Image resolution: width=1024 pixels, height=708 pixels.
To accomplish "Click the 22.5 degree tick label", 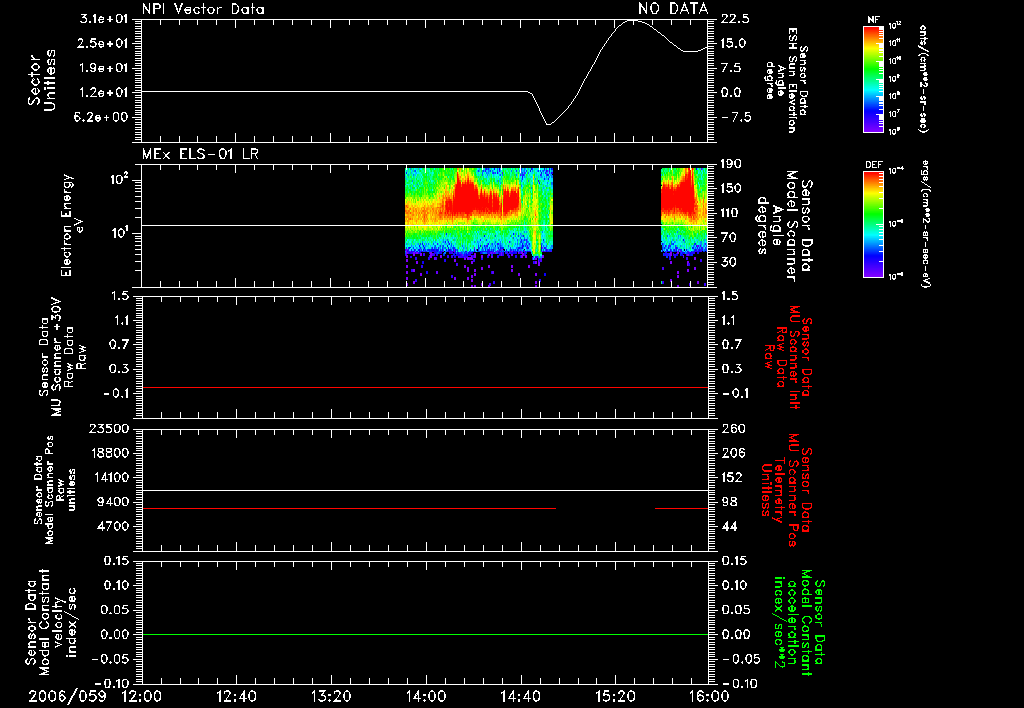I will pos(736,19).
